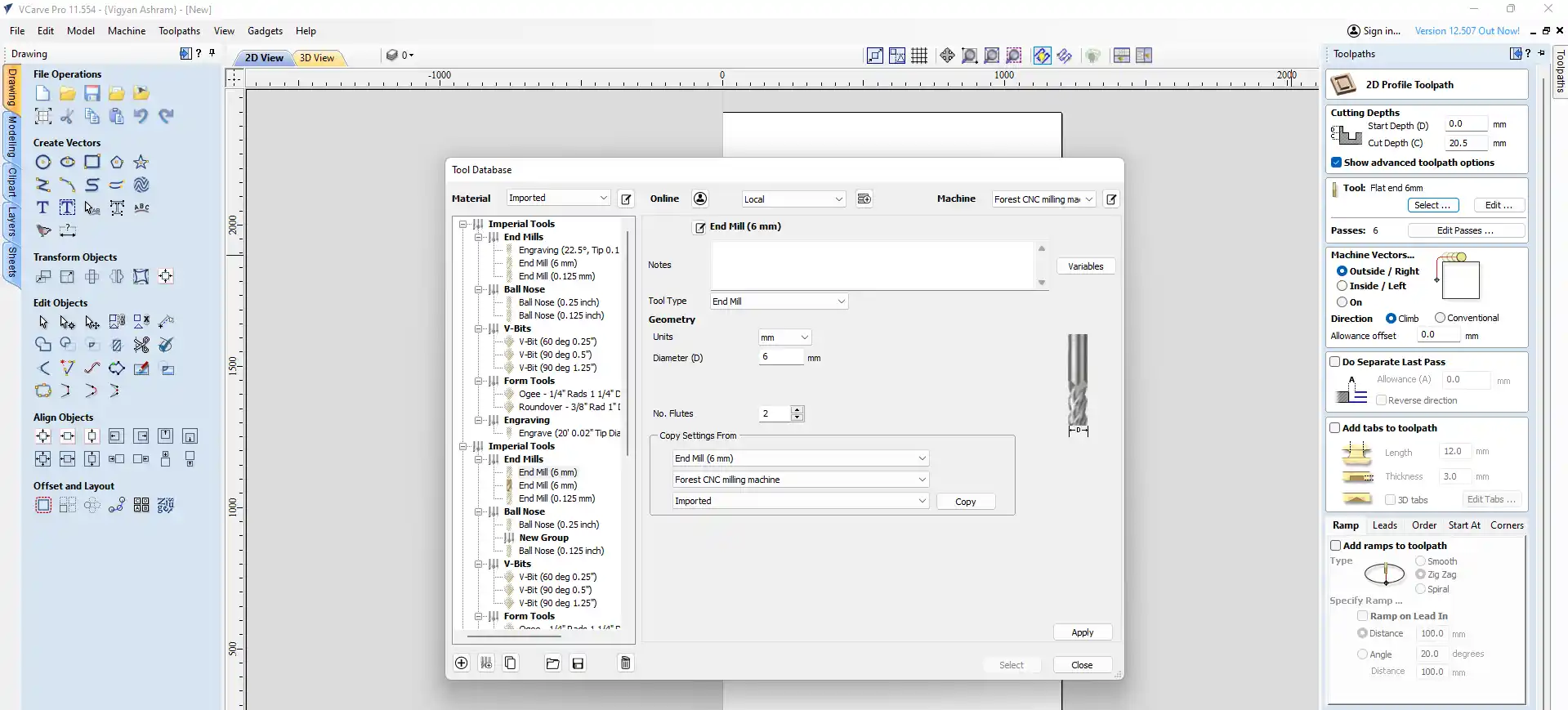1568x710 pixels.
Task: Open the Toolpaths menu
Action: (179, 31)
